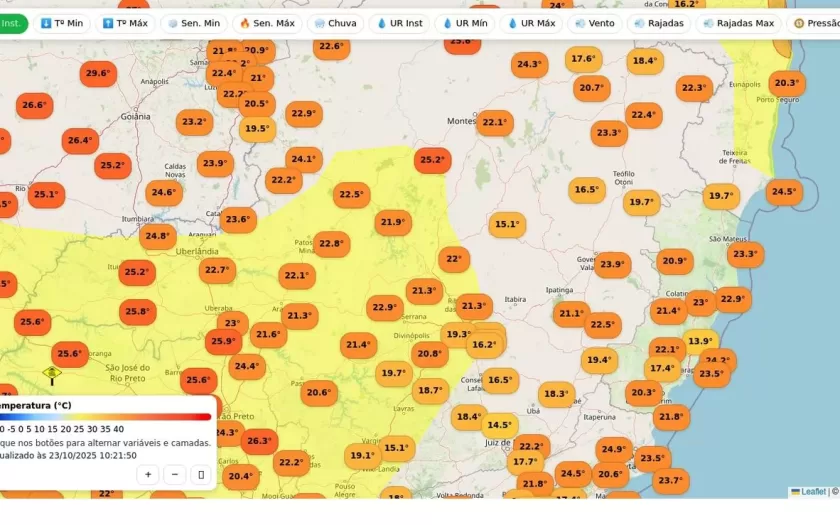Viewport: 840px width, 525px height.
Task: Open the 26.3° station marker
Action: point(259,440)
